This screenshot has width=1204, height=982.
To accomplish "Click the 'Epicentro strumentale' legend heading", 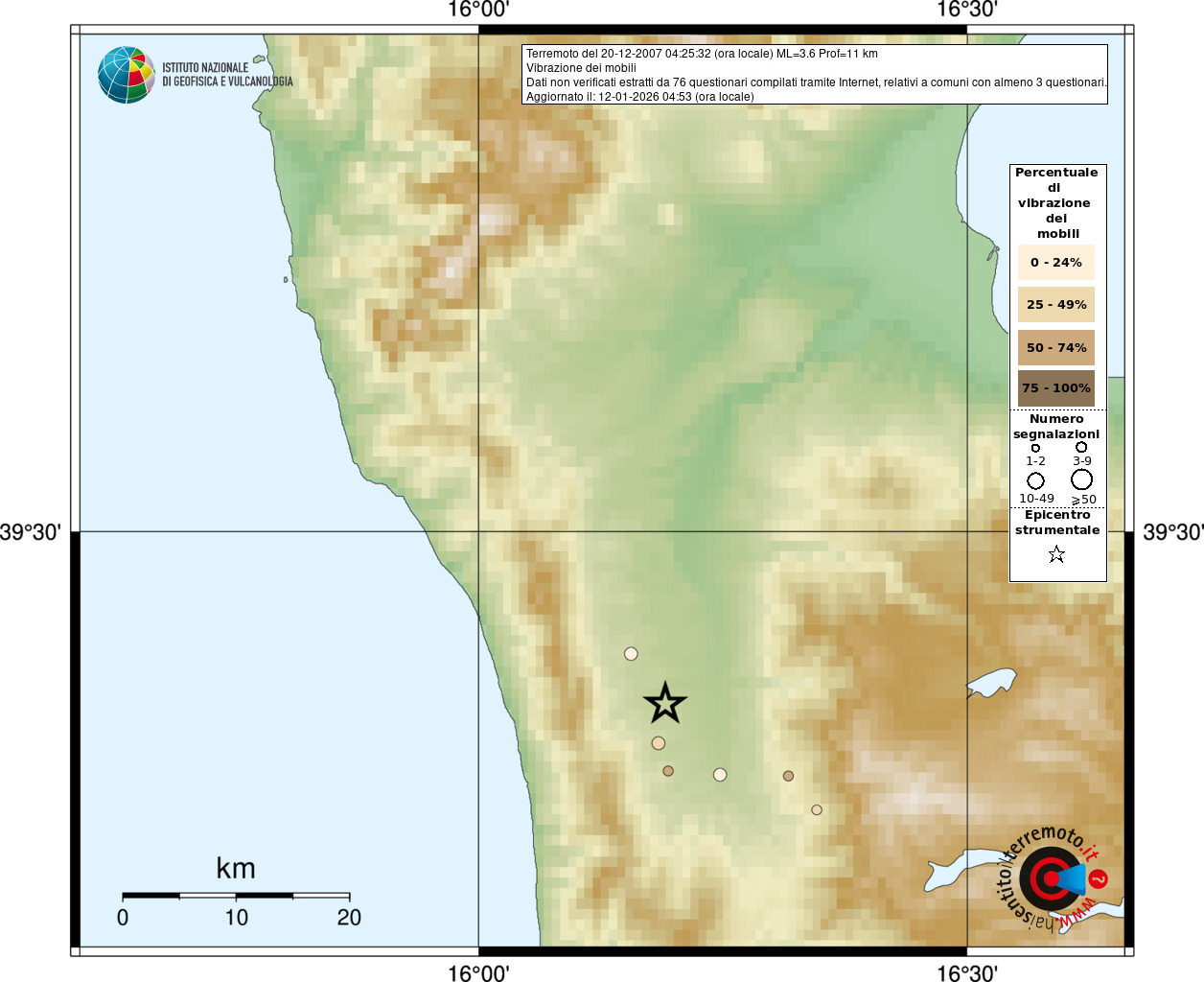I will point(1057,523).
